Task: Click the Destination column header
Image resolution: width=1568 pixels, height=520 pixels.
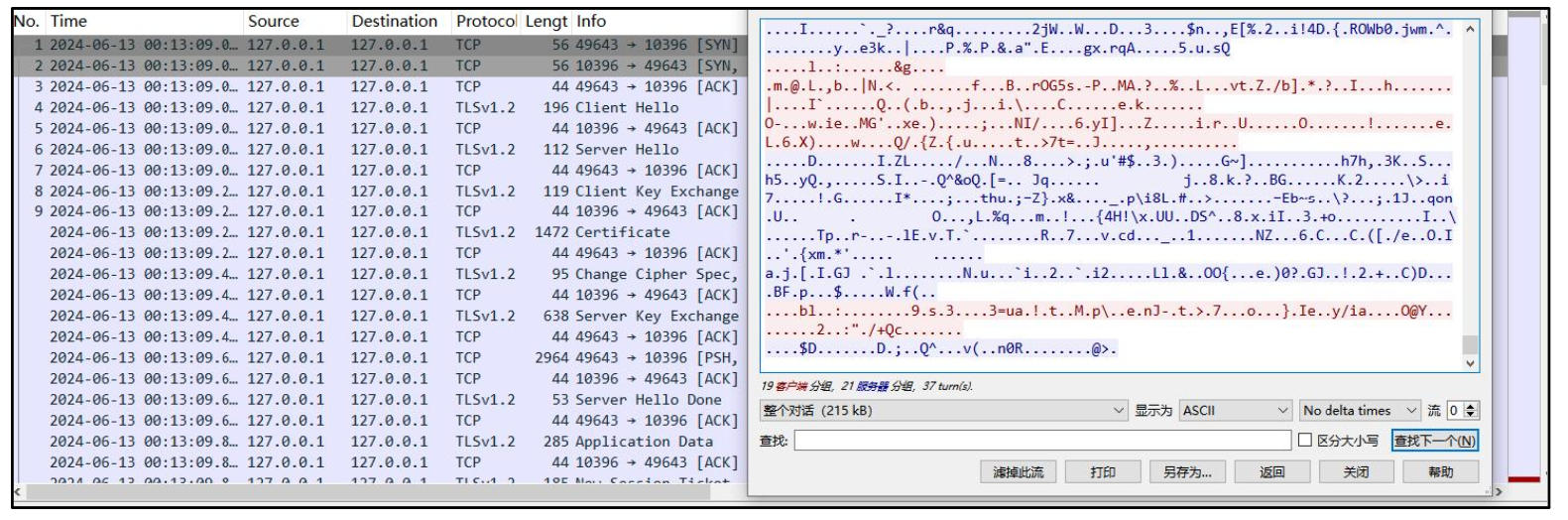Action: [395, 21]
